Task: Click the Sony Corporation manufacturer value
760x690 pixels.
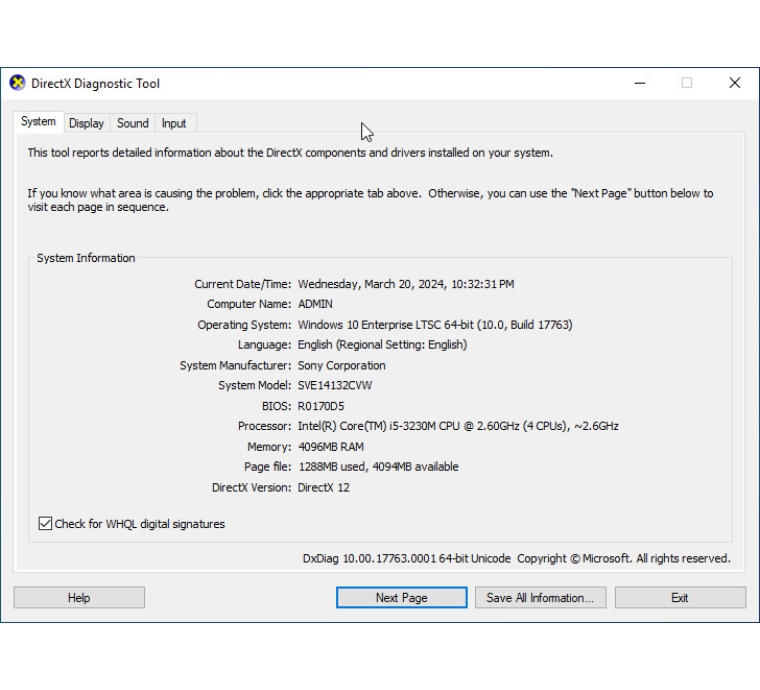Action: (341, 365)
